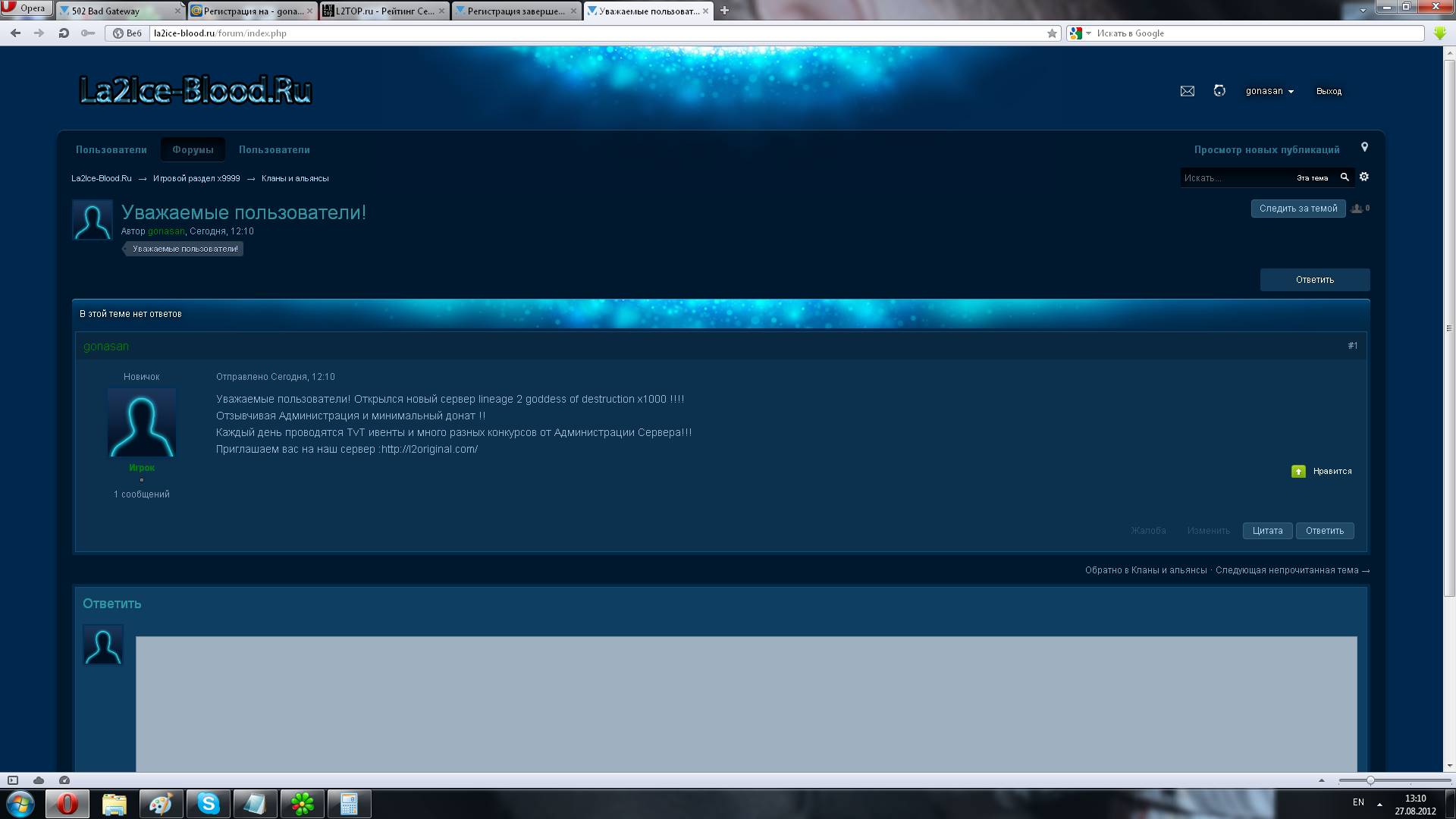Open advanced search gear icon
1456x819 pixels.
(x=1364, y=177)
